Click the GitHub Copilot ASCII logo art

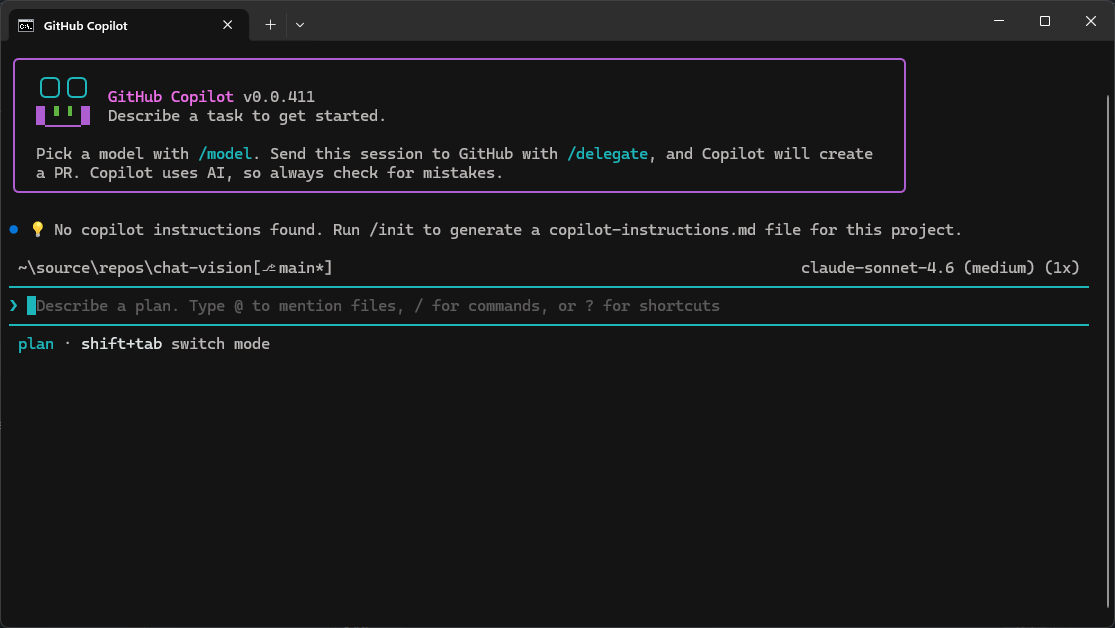62,99
